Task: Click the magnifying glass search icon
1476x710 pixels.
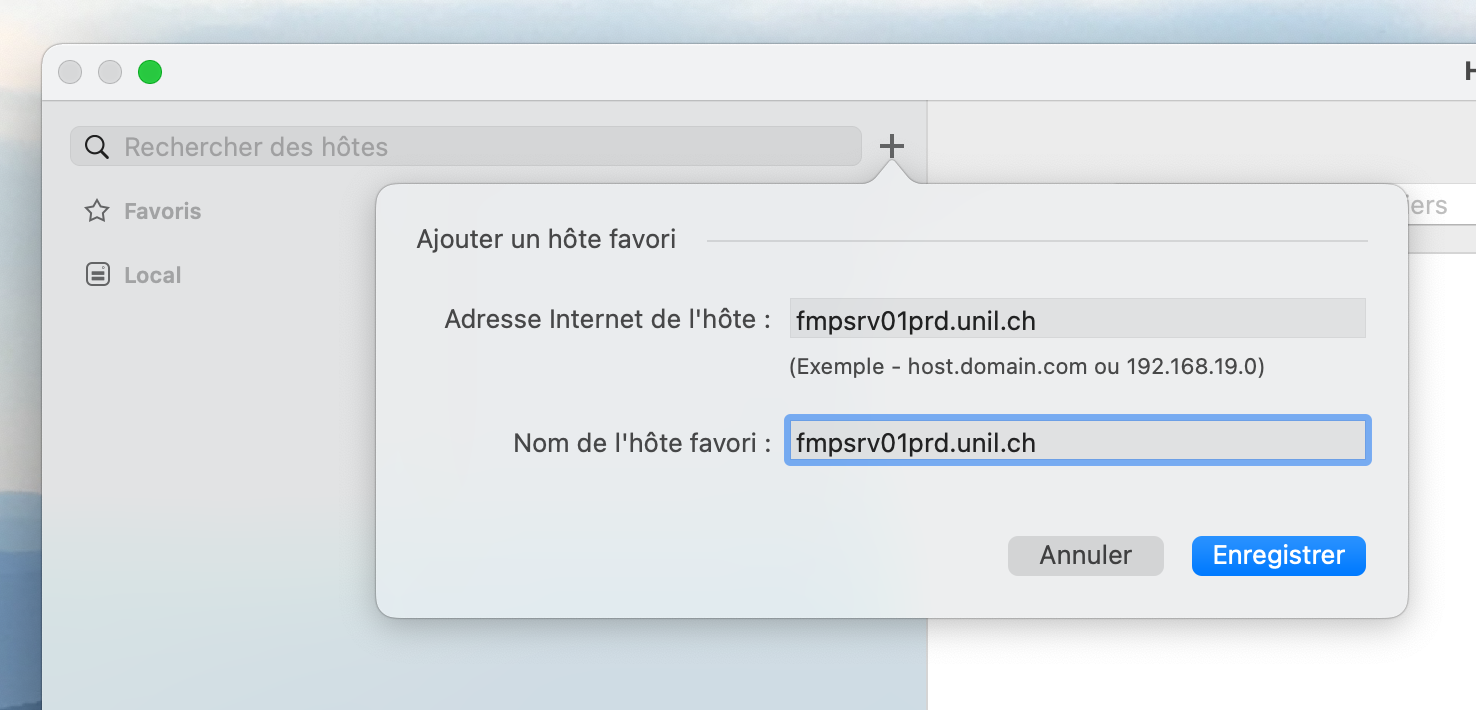Action: click(96, 147)
